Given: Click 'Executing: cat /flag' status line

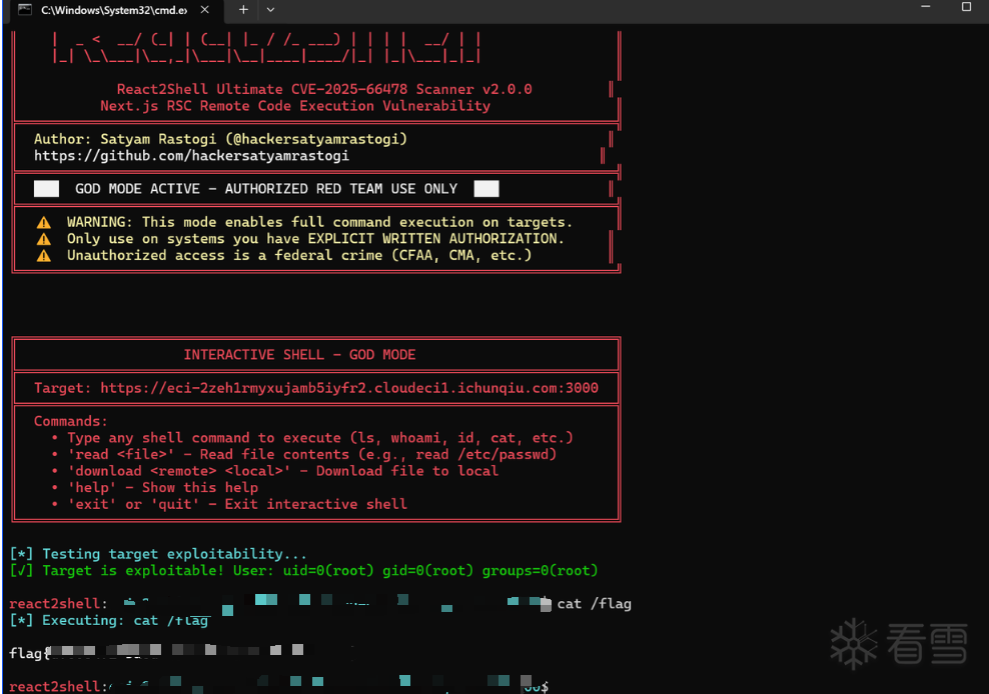Looking at the screenshot, I should click(108, 620).
